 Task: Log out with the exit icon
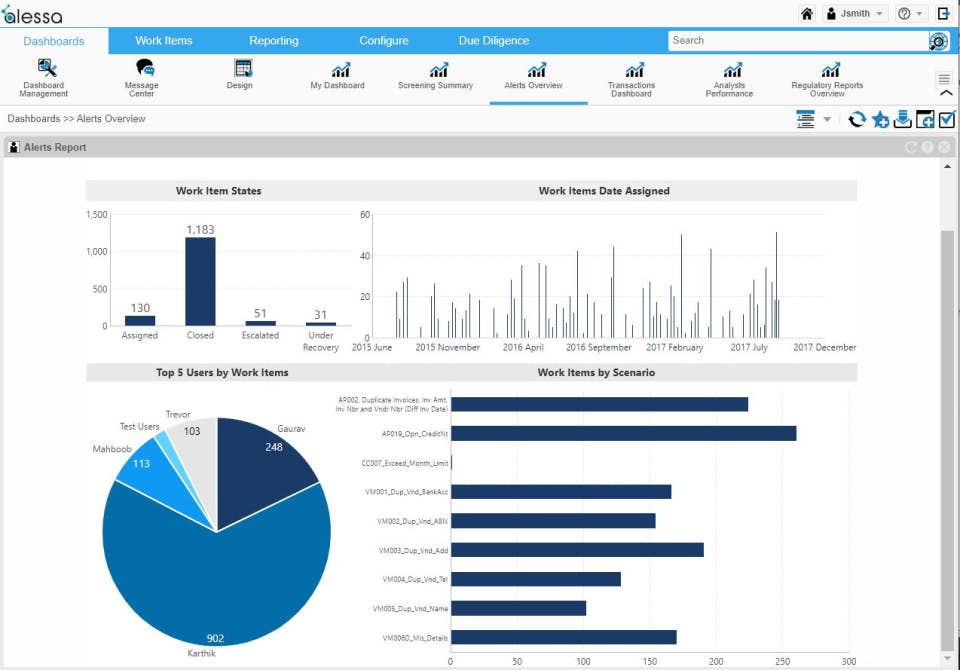point(943,13)
